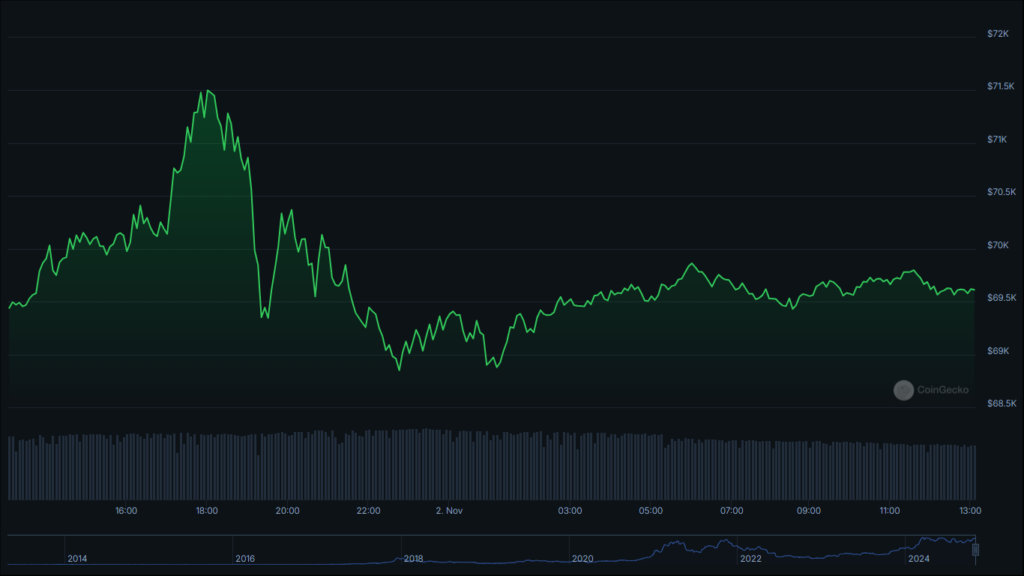This screenshot has width=1024, height=576.
Task: Select 2016 in the range navigator
Action: click(x=245, y=559)
